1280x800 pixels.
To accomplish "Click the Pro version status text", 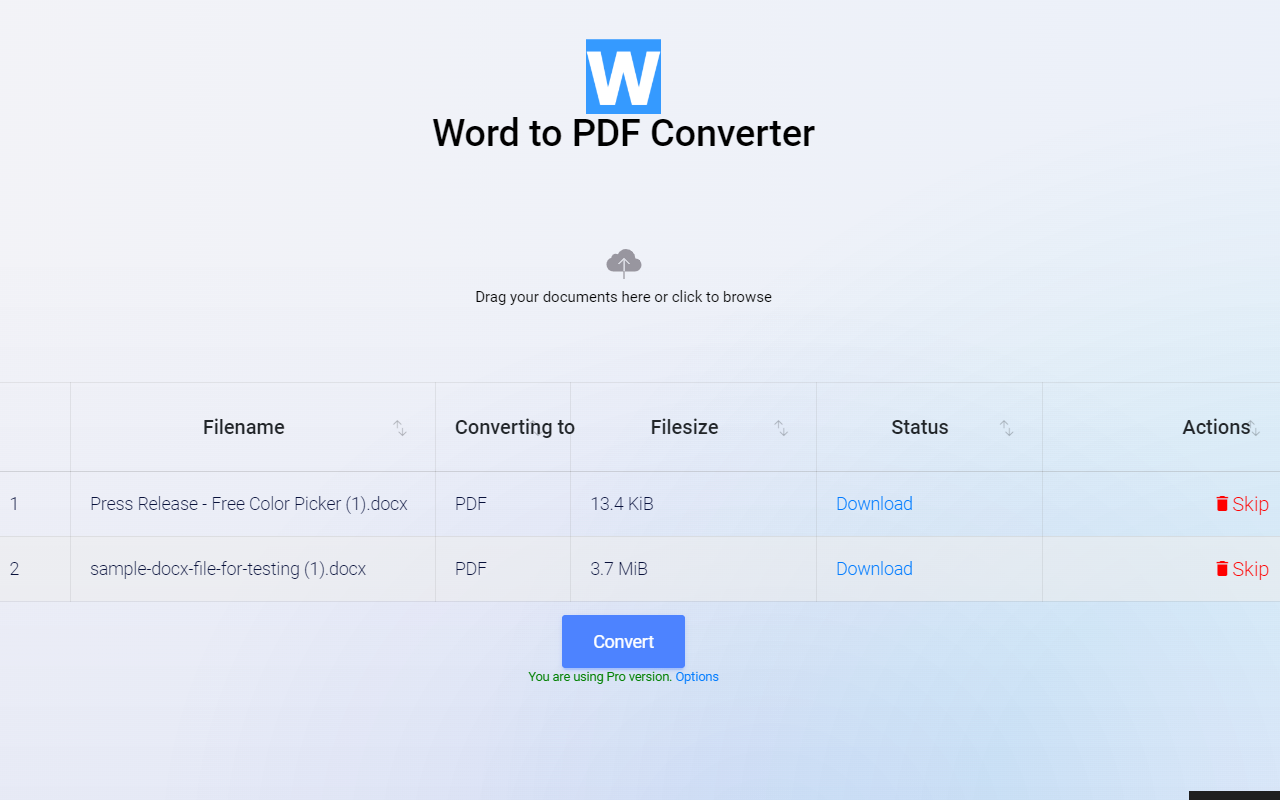I will tap(599, 677).
